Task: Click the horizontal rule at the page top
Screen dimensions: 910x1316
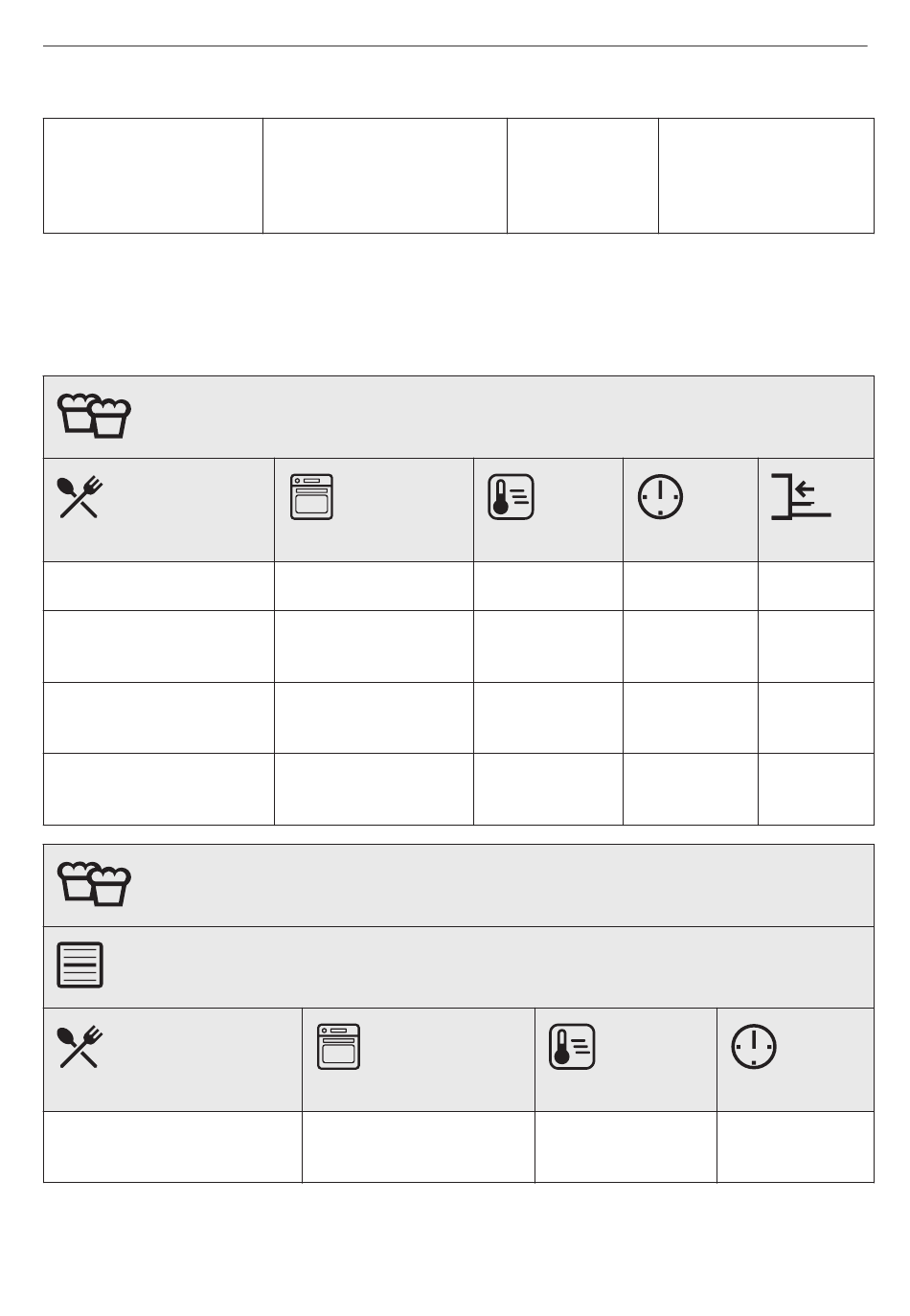Action: click(455, 46)
